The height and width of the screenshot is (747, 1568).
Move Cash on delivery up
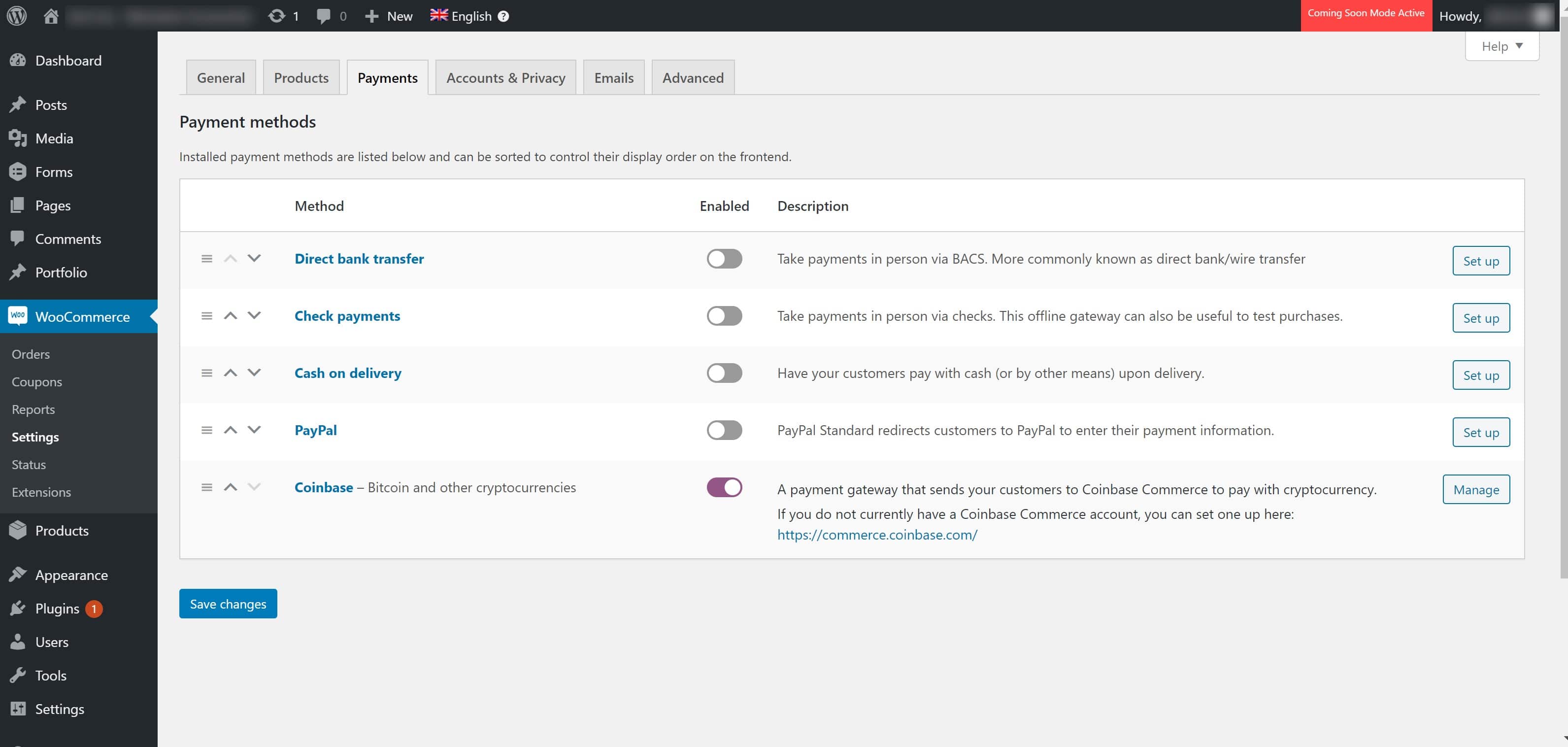tap(230, 373)
